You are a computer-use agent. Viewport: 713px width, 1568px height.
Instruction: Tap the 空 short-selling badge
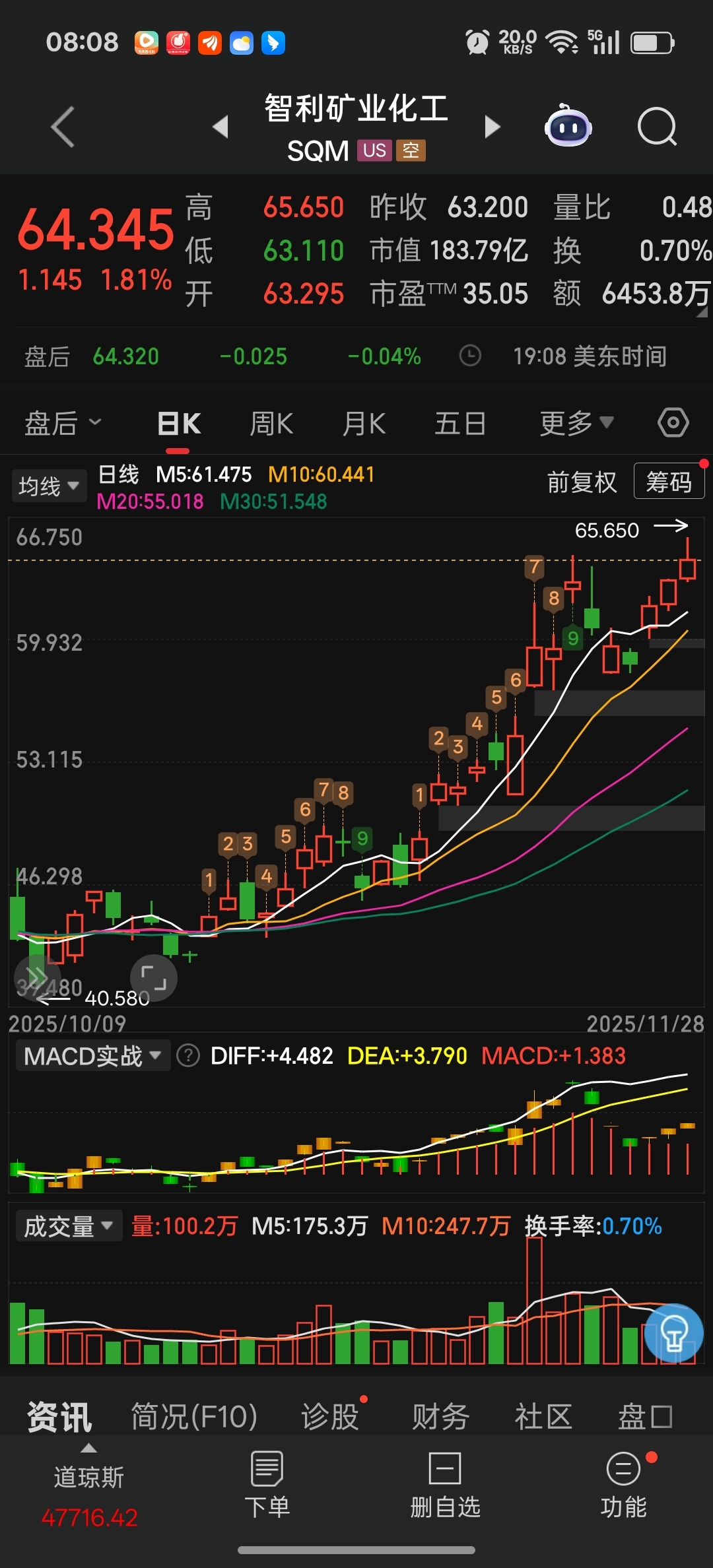(x=411, y=150)
